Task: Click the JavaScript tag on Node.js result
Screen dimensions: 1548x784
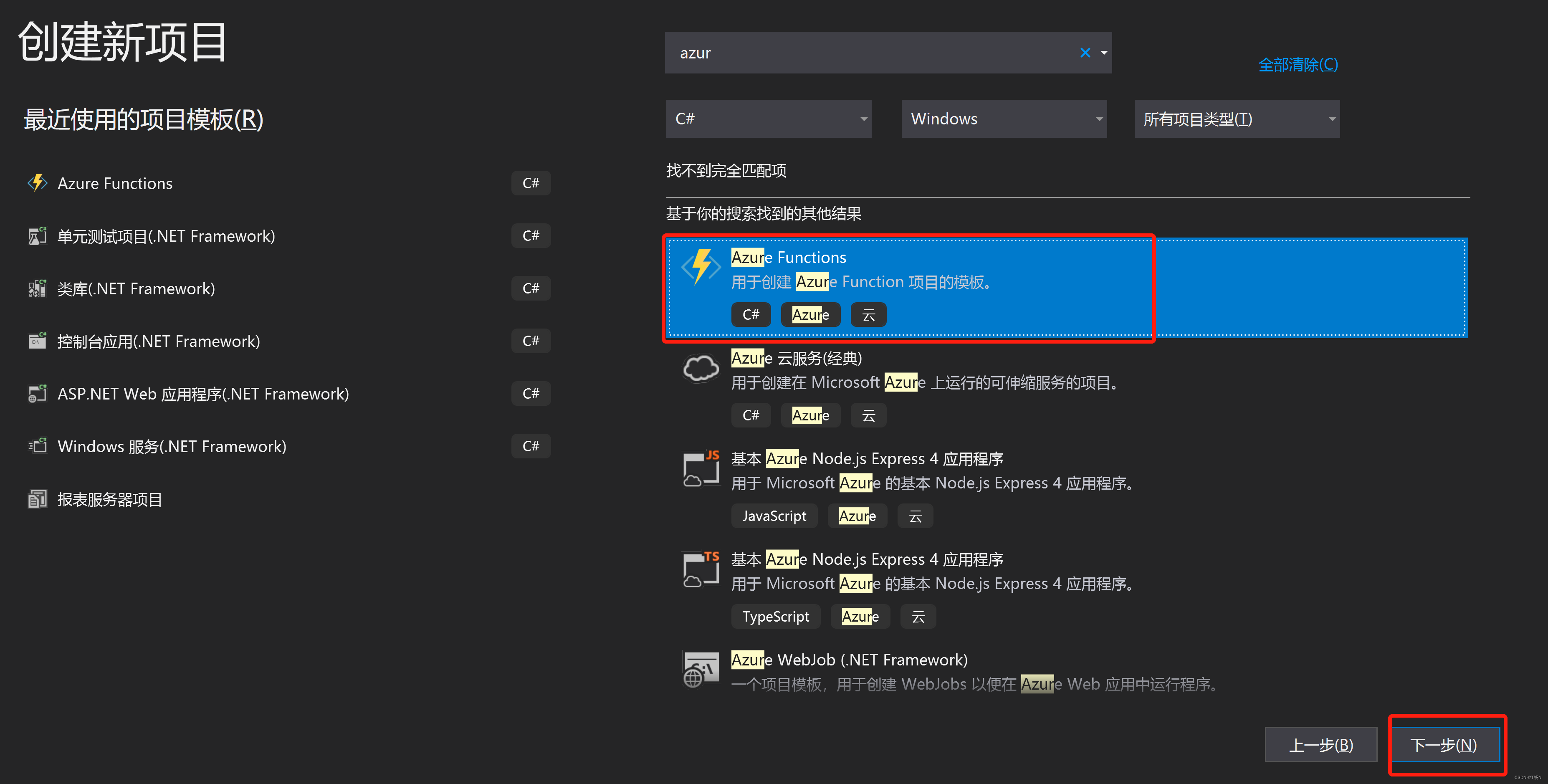Action: pyautogui.click(x=774, y=516)
